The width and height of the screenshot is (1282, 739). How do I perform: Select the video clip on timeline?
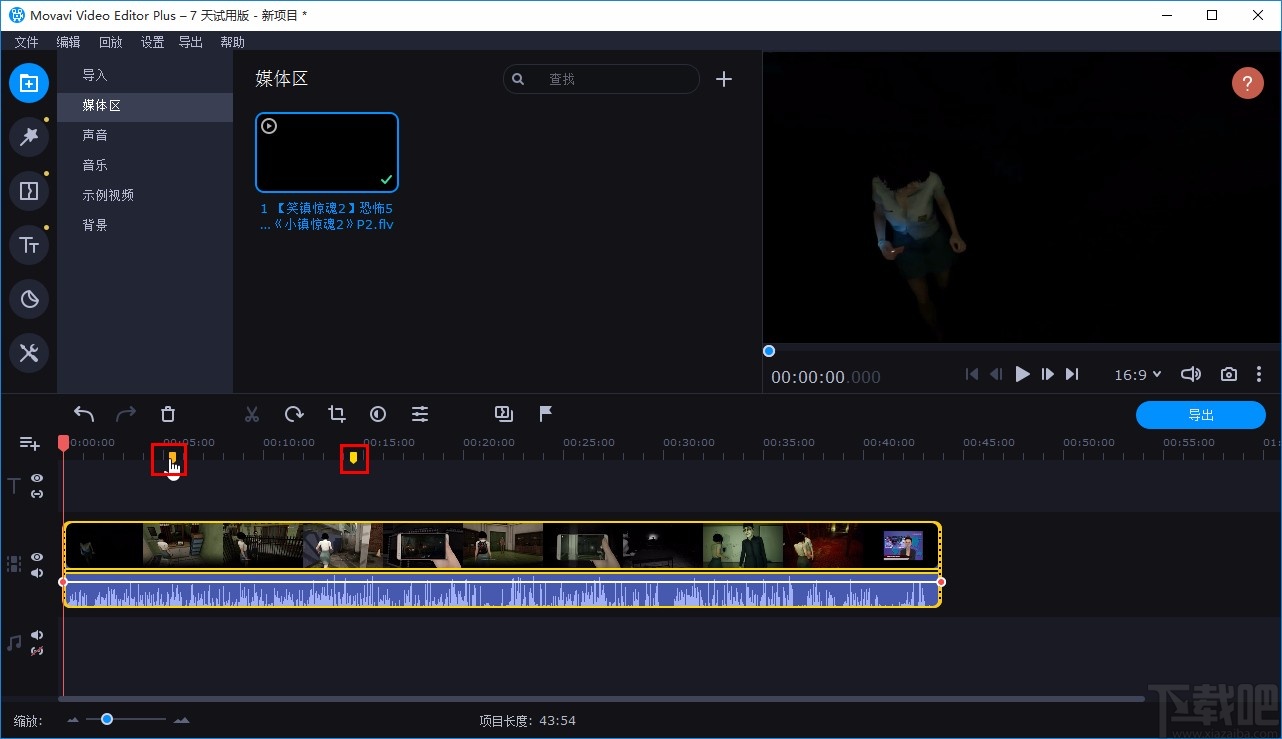point(502,546)
